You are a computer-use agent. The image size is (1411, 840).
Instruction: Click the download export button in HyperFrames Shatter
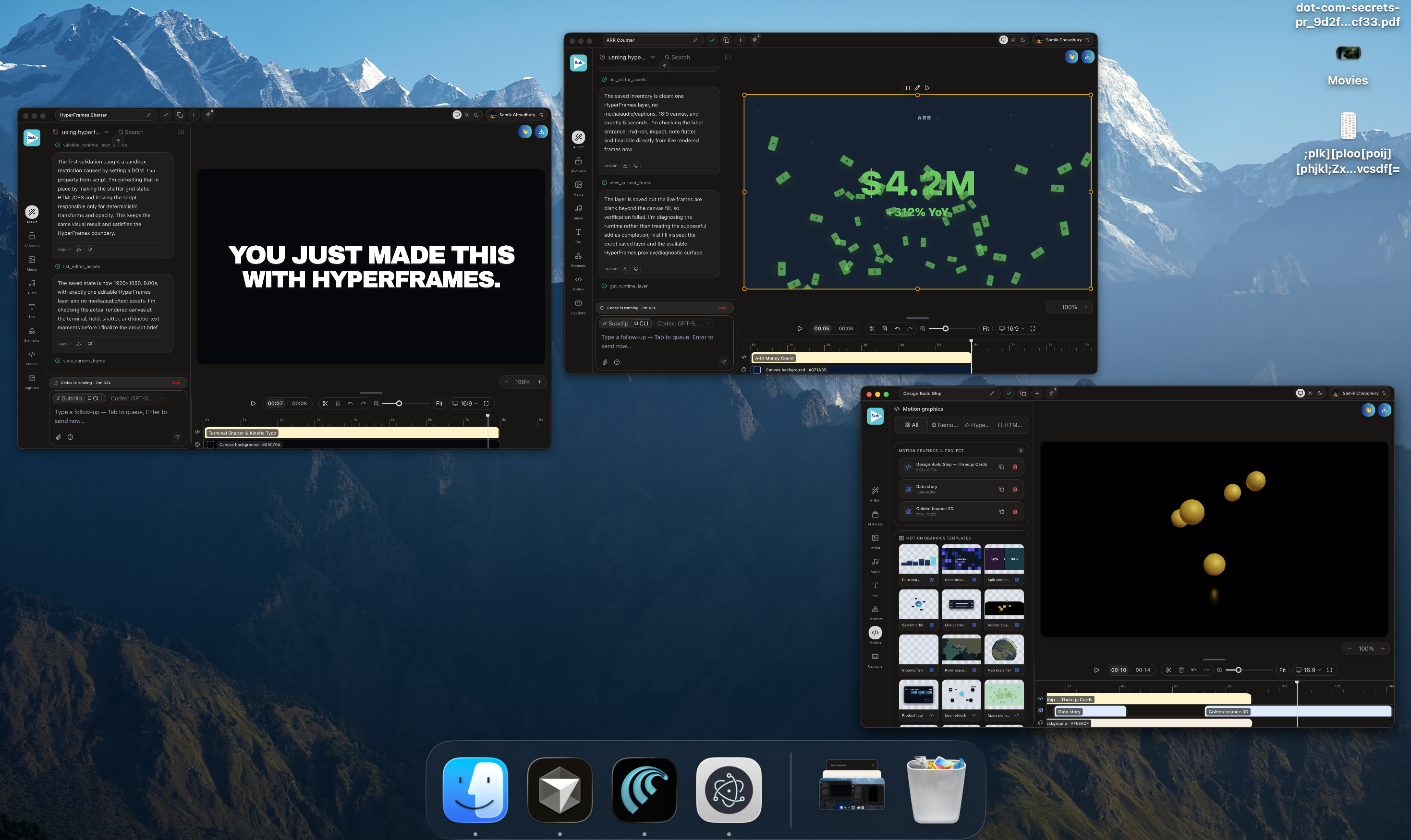pyautogui.click(x=541, y=132)
